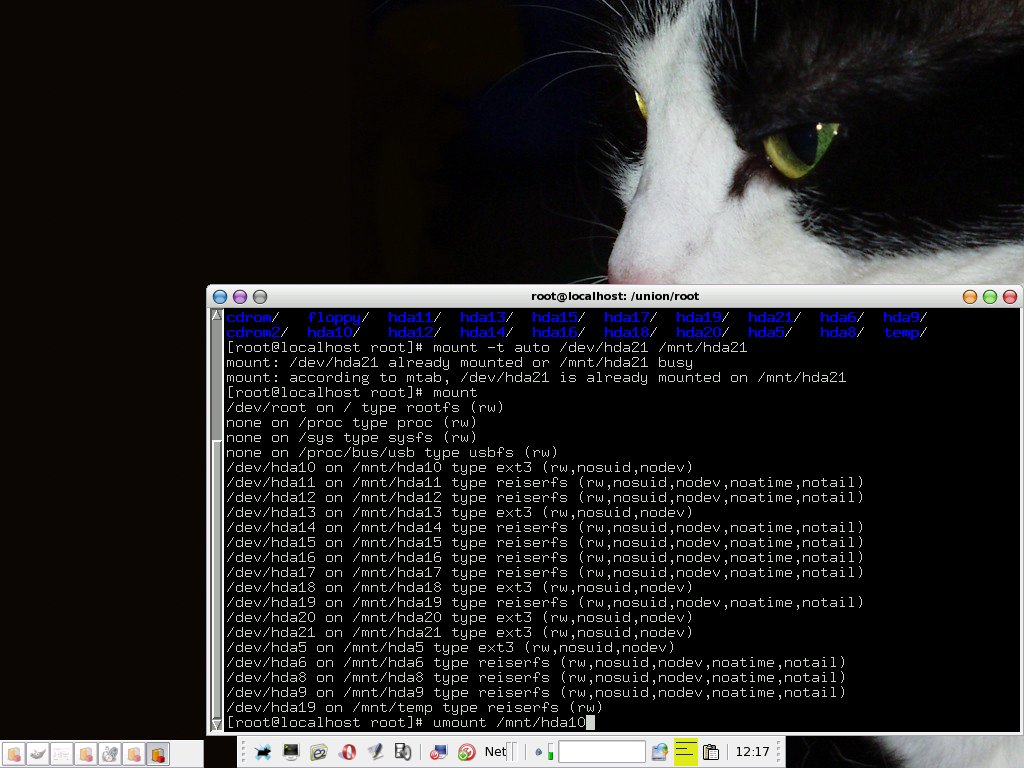Click the terminal scrollbar thumb

217,579
